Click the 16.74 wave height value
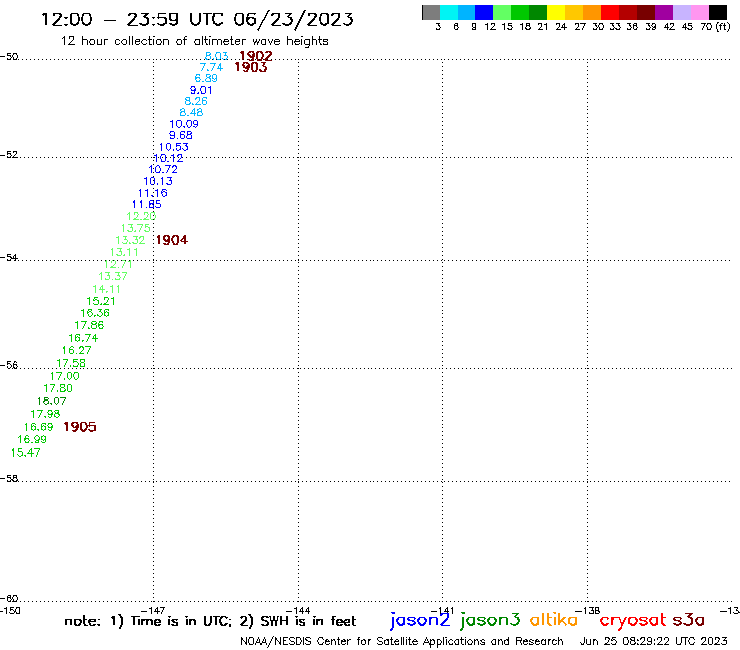This screenshot has height=650, width=740. [83, 338]
